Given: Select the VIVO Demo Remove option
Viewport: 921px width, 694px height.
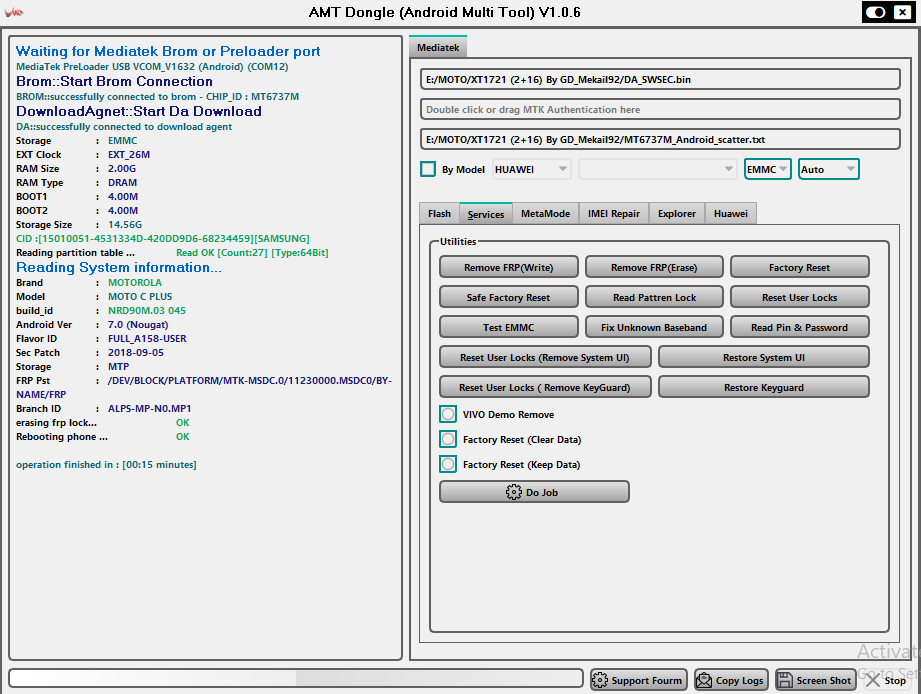Looking at the screenshot, I should [x=448, y=414].
